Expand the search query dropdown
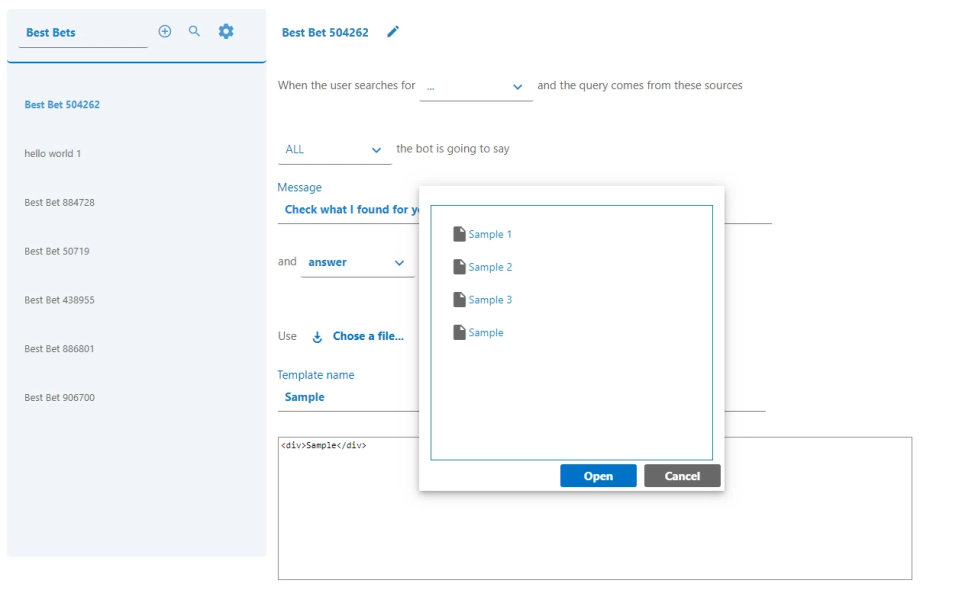 tap(517, 87)
